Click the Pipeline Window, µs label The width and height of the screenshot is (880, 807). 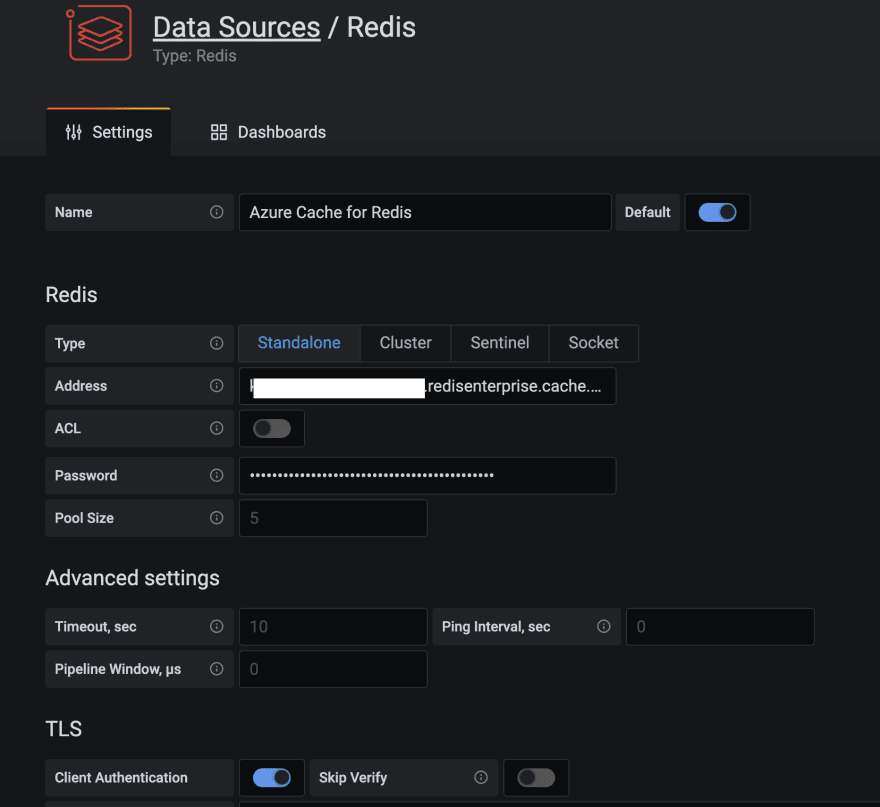pos(118,669)
